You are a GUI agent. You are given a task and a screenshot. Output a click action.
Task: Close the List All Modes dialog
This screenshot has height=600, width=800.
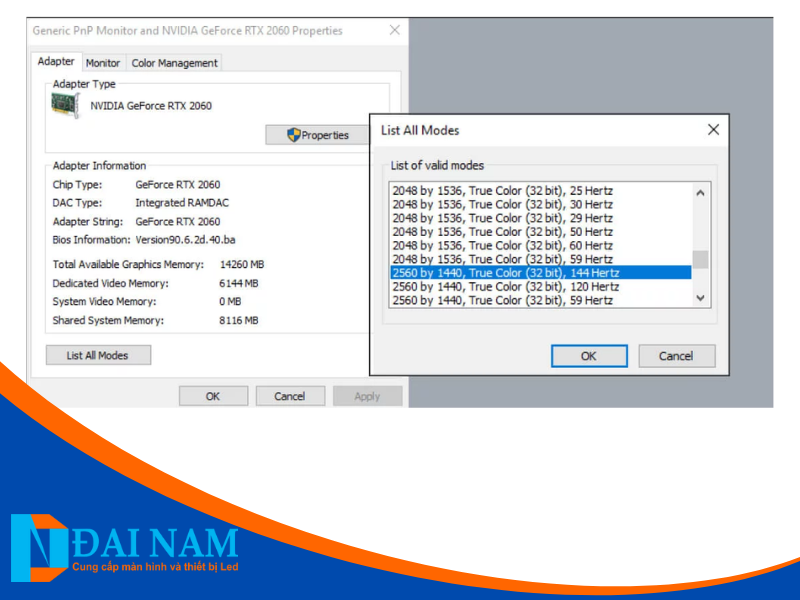[713, 130]
